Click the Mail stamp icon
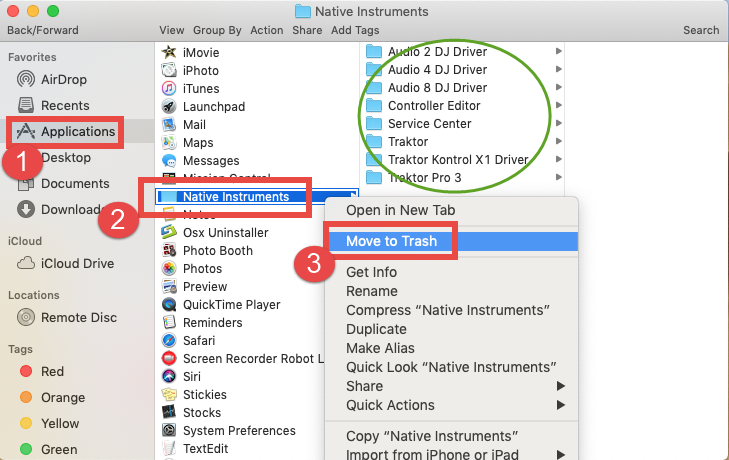 pyautogui.click(x=169, y=125)
